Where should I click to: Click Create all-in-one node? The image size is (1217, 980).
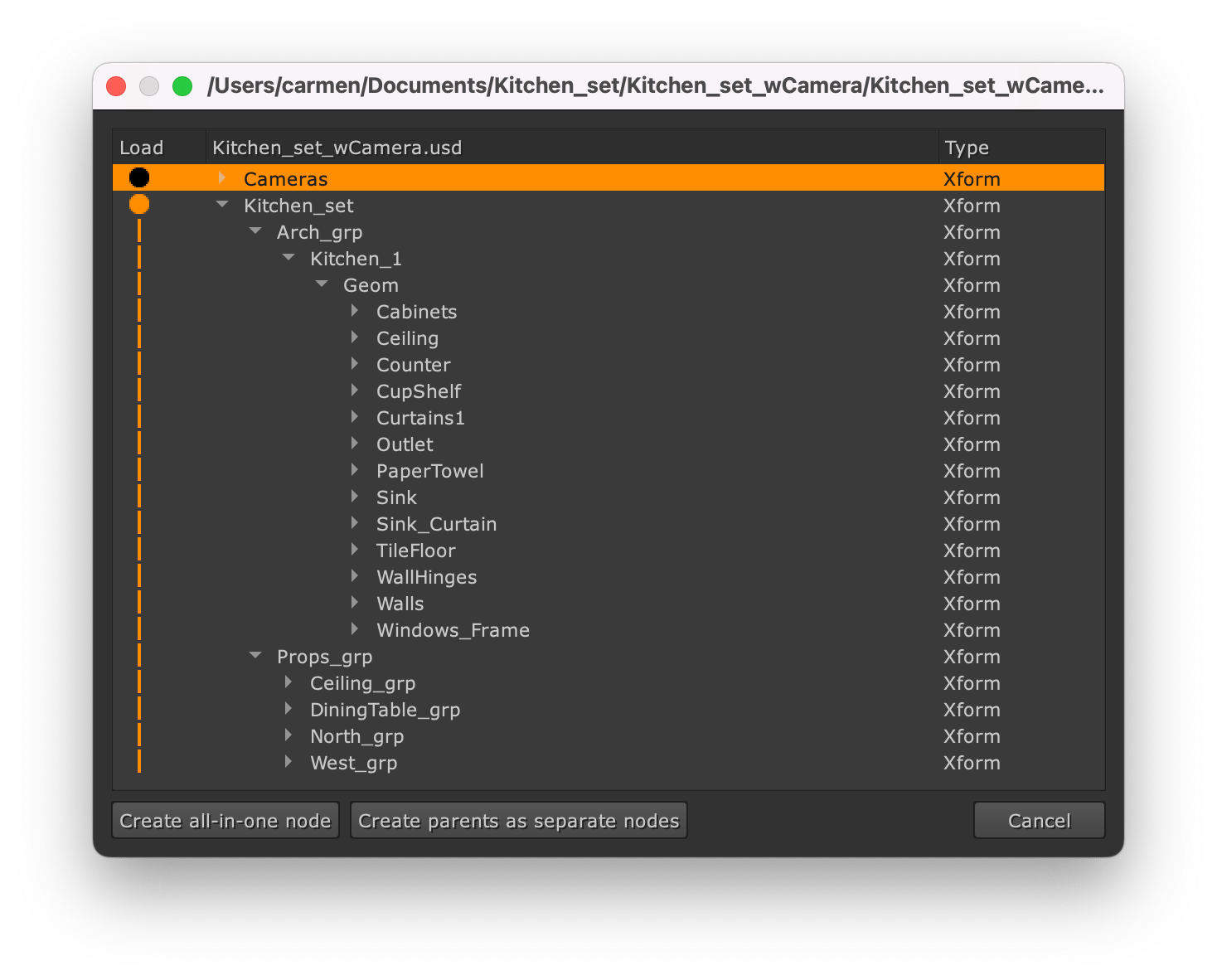[x=224, y=820]
